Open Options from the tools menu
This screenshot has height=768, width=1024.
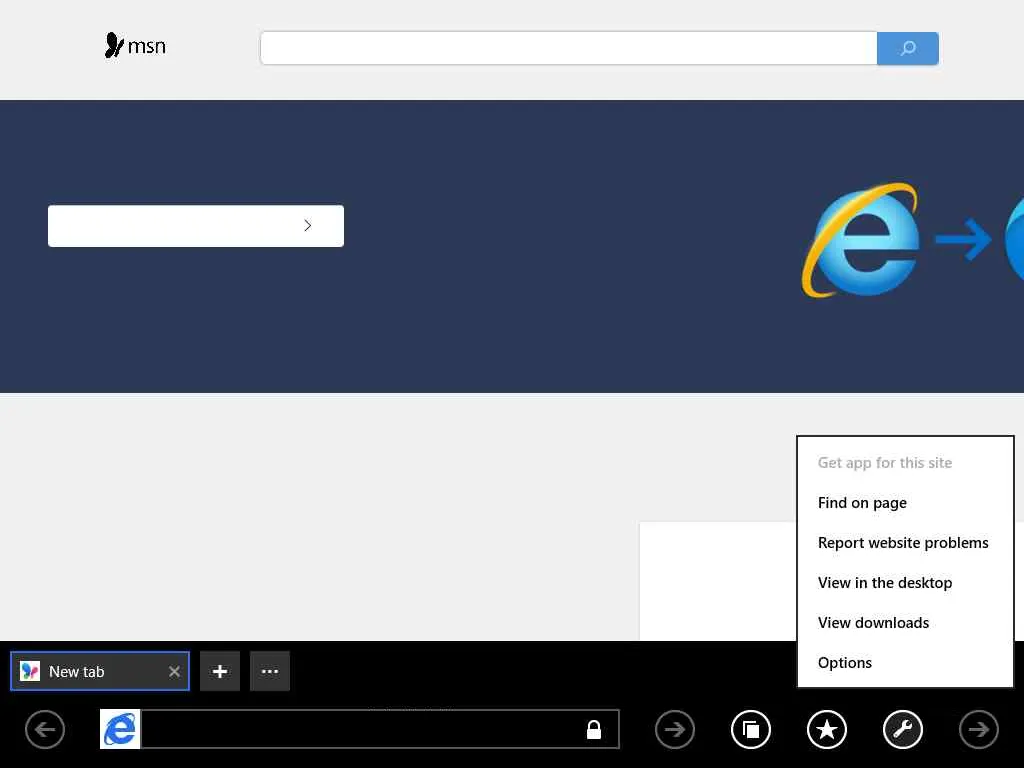click(x=844, y=663)
